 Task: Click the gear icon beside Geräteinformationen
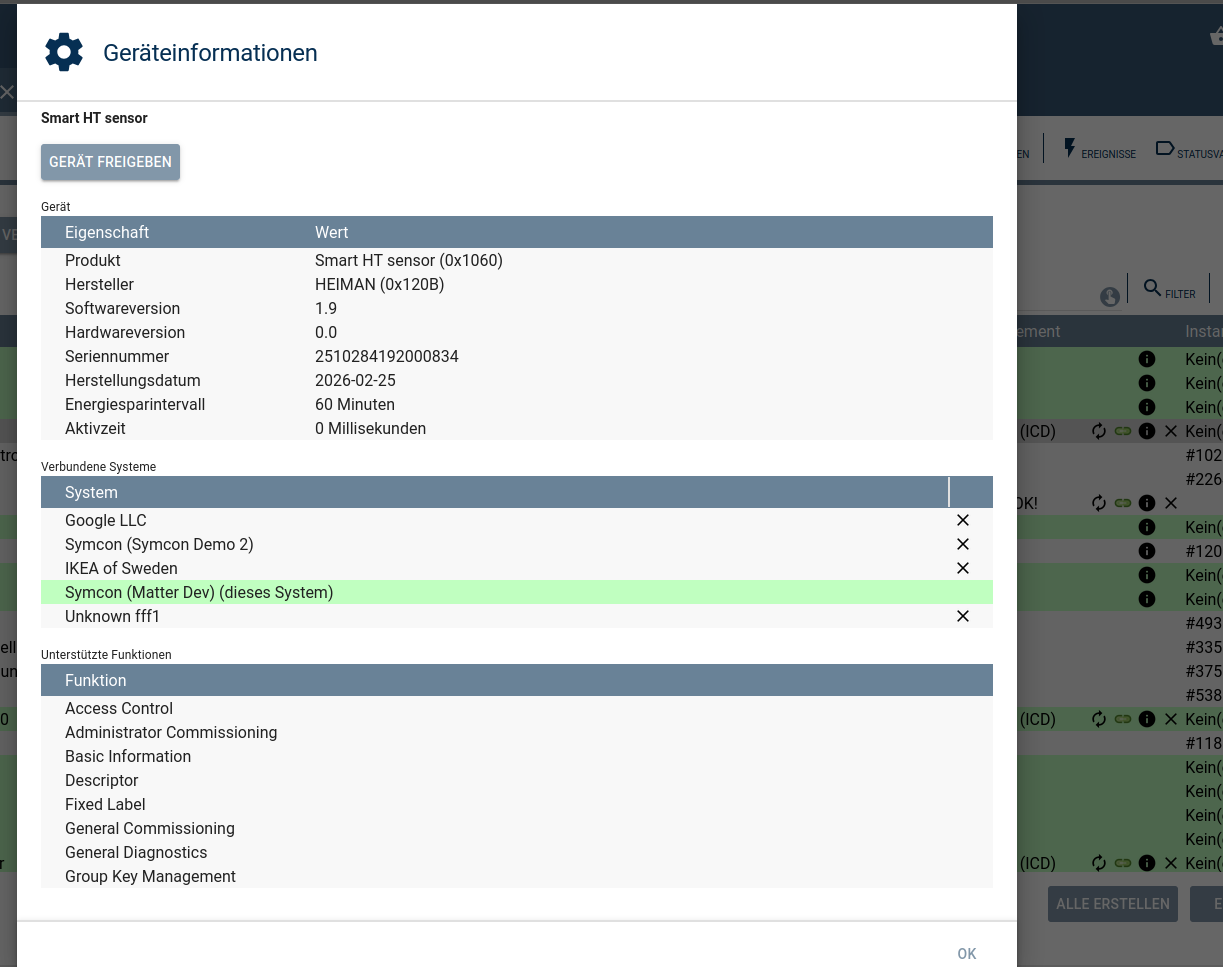[64, 52]
